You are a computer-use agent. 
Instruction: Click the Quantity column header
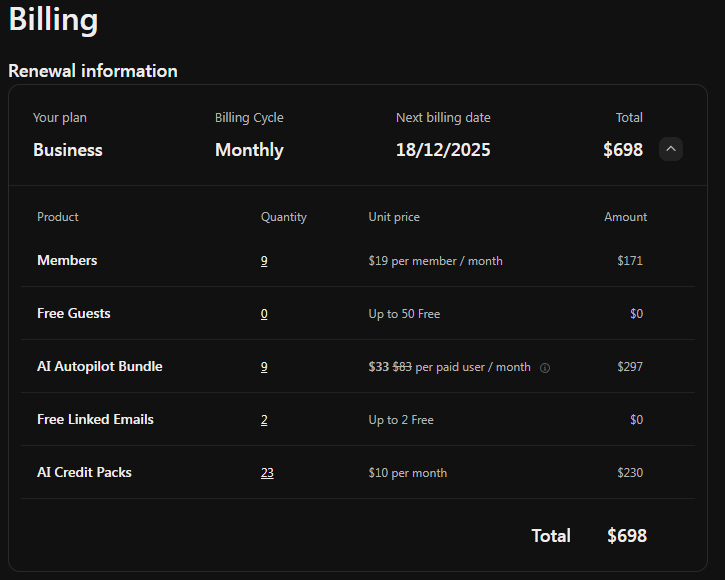(x=284, y=217)
